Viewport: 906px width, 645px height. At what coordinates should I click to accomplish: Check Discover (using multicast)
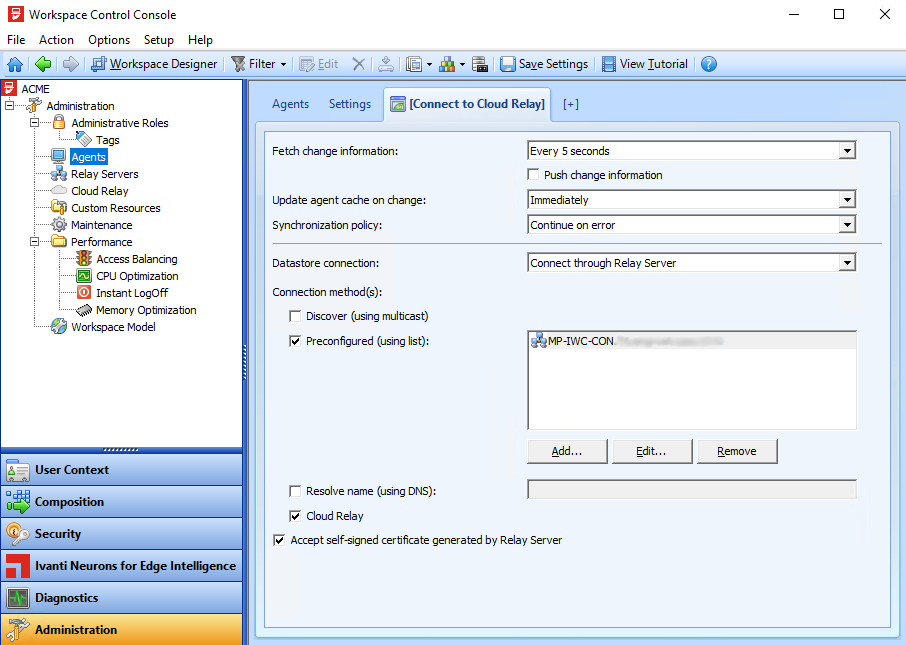point(295,316)
